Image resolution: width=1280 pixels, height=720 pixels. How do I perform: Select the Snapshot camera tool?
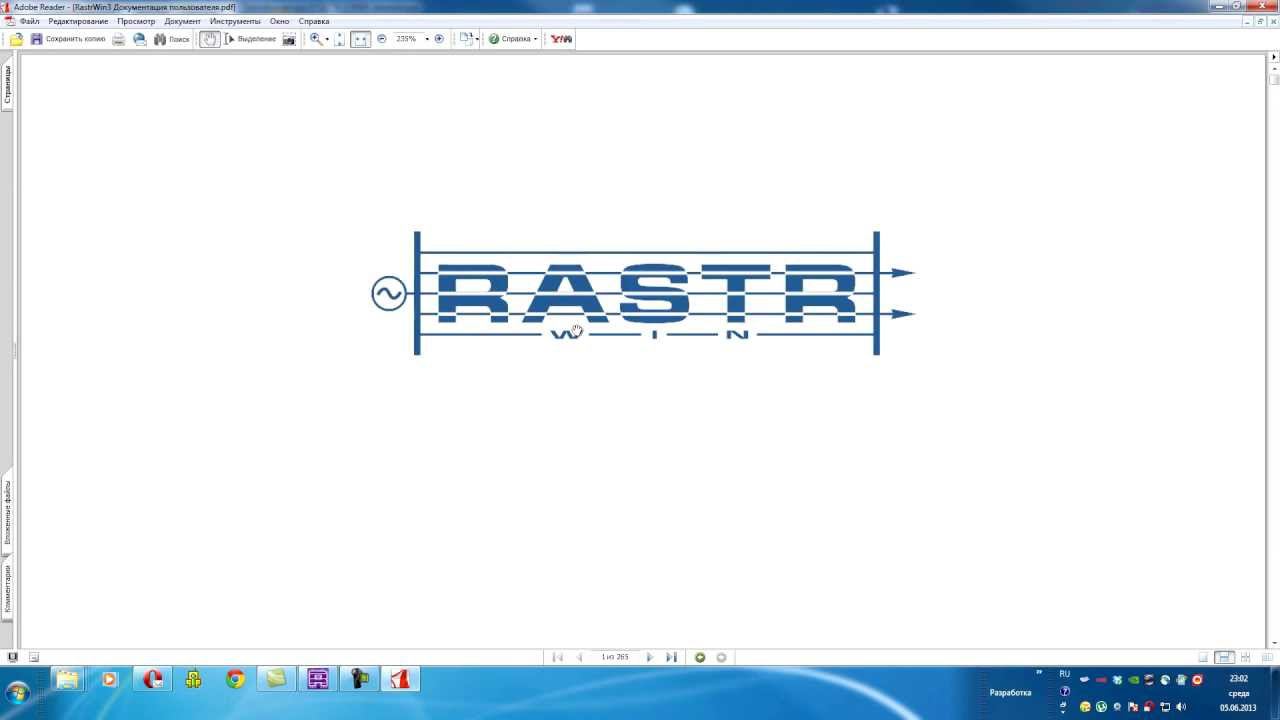click(289, 39)
